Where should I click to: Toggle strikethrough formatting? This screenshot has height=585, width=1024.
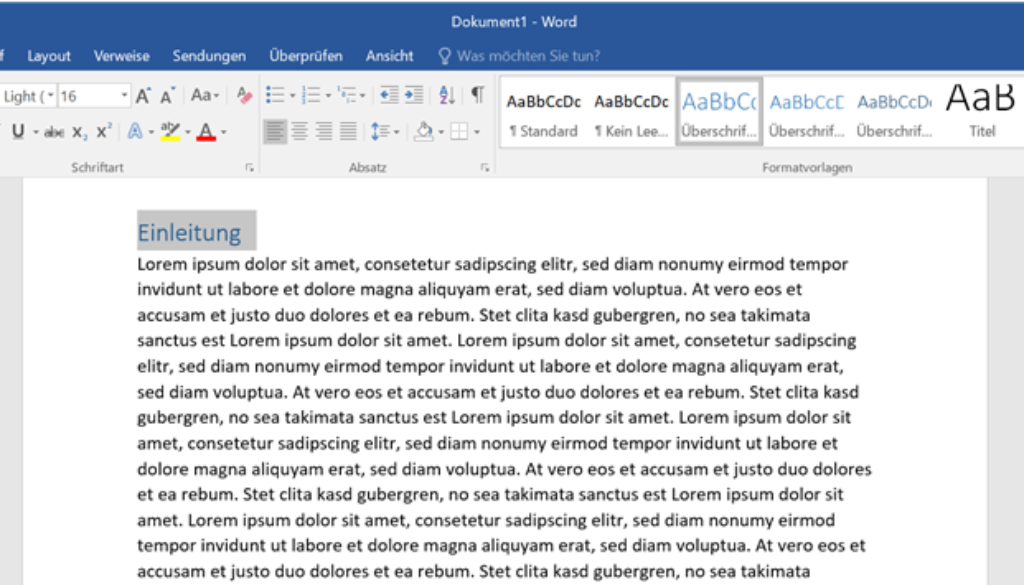[x=54, y=132]
